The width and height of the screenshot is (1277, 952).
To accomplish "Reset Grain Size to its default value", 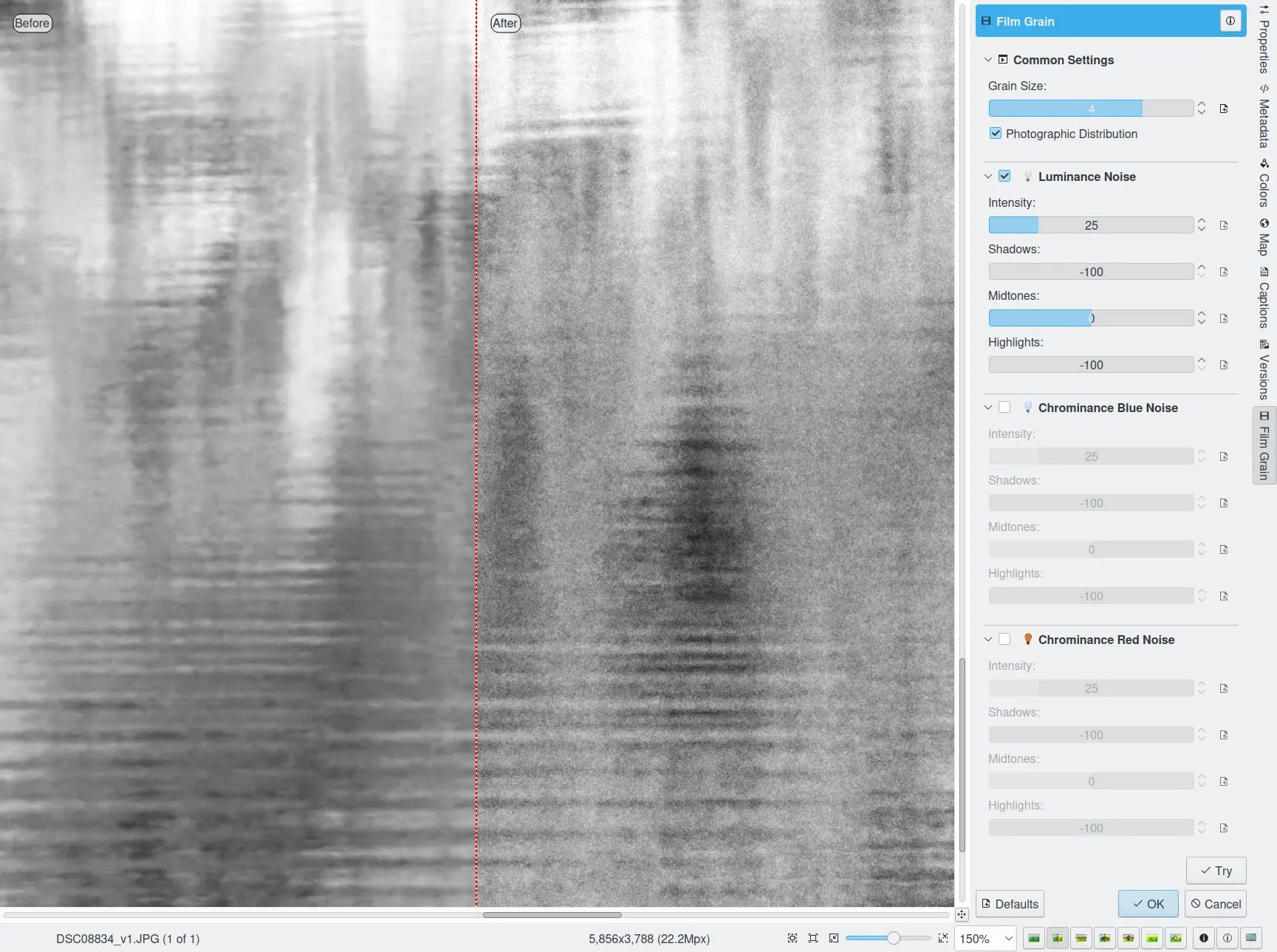I will click(x=1224, y=109).
